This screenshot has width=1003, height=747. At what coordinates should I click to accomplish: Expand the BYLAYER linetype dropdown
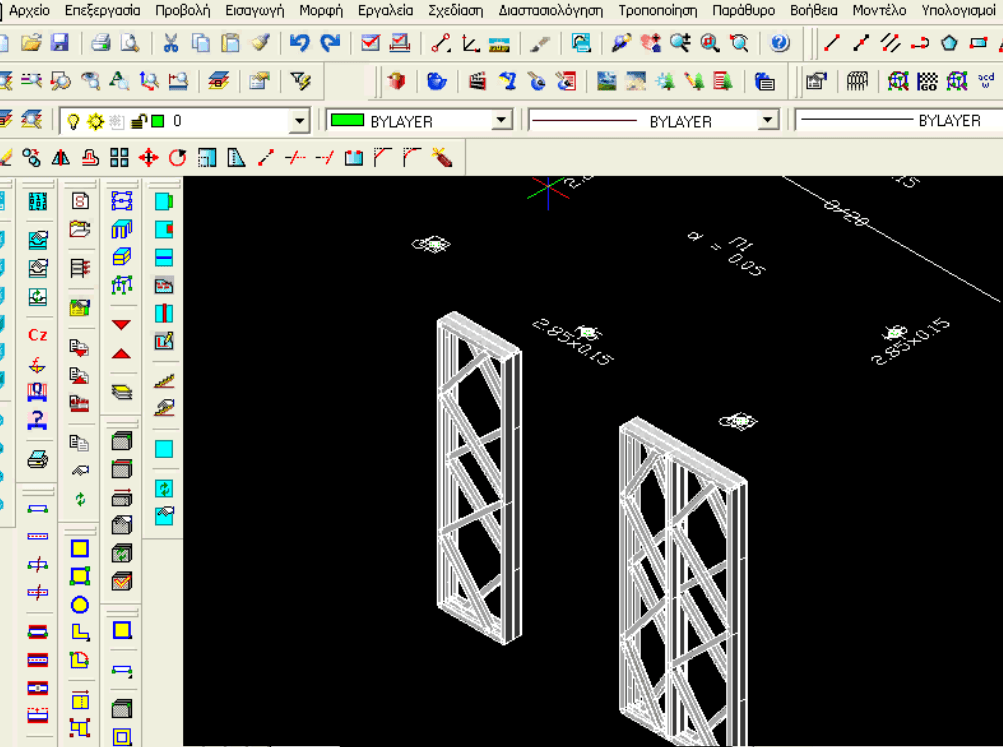(768, 121)
